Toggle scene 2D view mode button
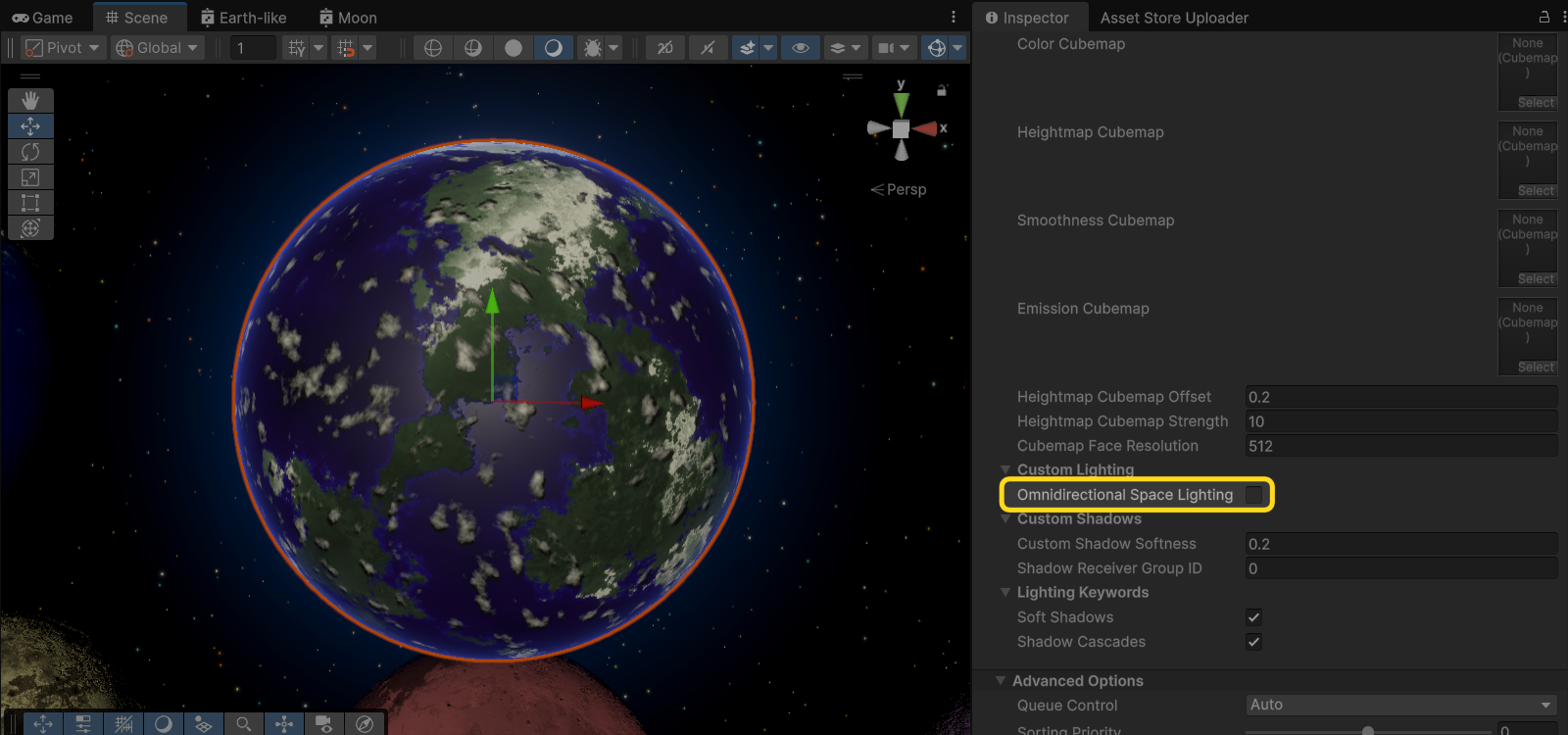 coord(664,47)
